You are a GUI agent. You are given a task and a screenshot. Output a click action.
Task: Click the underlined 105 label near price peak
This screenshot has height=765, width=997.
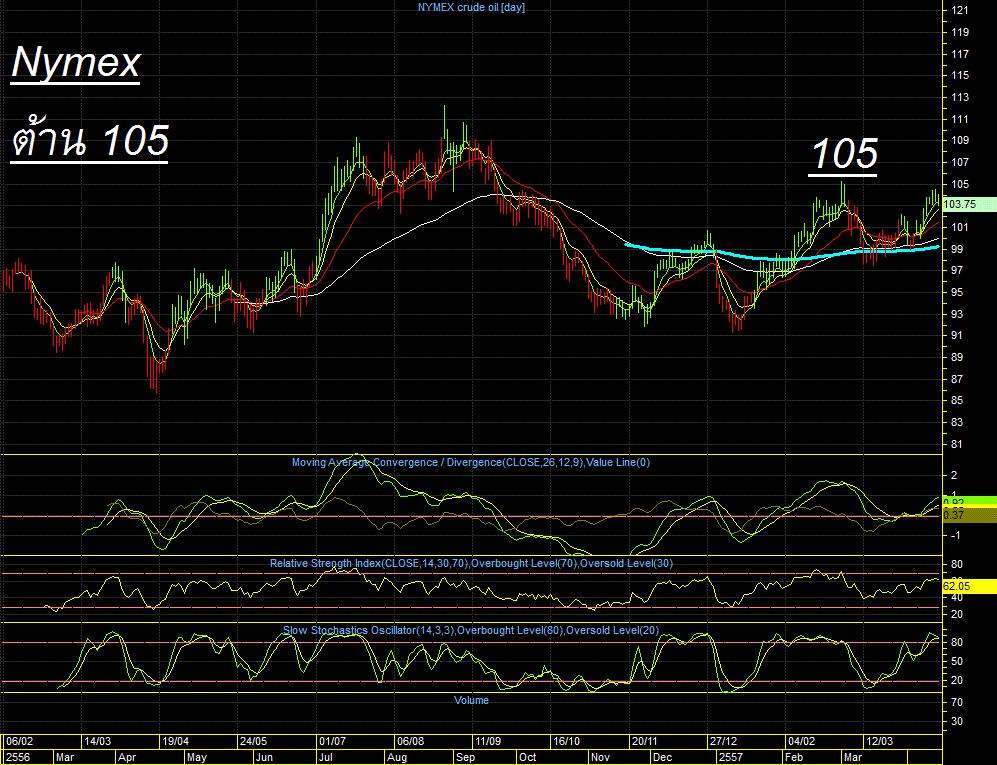843,155
